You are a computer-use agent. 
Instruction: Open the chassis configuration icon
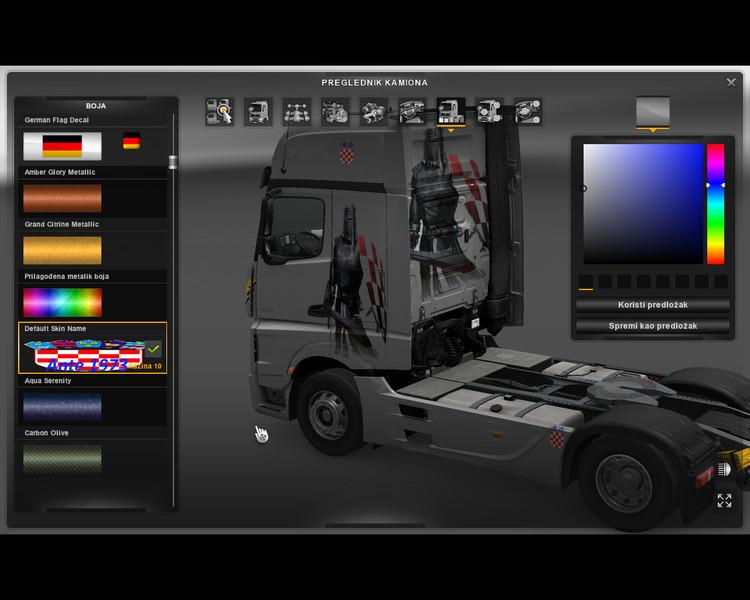click(x=296, y=111)
